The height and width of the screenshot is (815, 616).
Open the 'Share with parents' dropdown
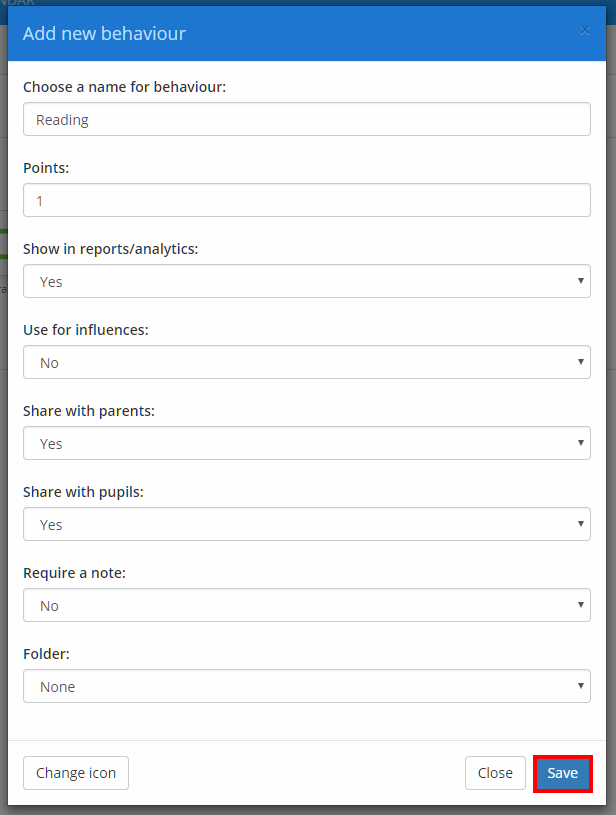pyautogui.click(x=306, y=443)
